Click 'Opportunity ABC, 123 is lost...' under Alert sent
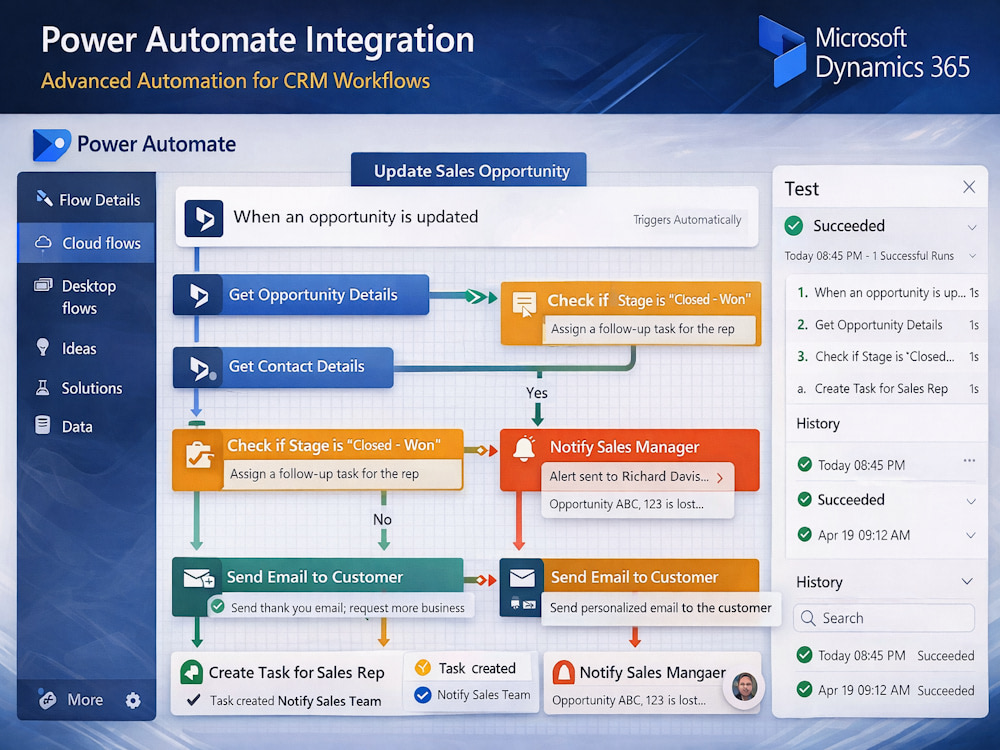The height and width of the screenshot is (750, 1000). 626,504
